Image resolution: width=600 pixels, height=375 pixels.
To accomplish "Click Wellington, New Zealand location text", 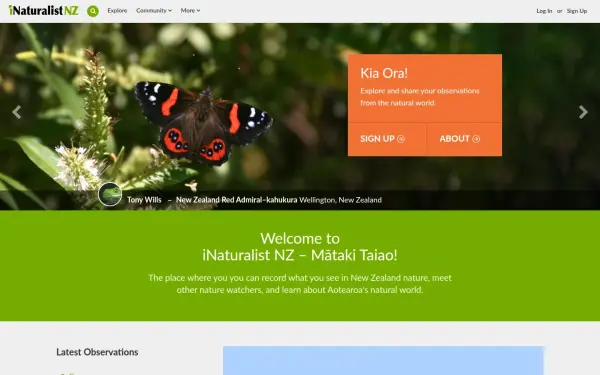I will coord(341,200).
